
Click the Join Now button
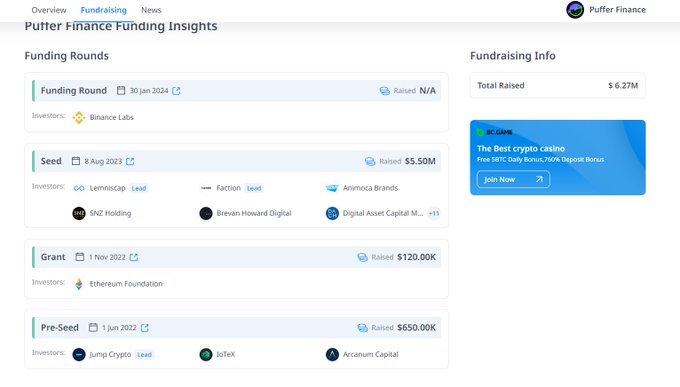(x=513, y=179)
